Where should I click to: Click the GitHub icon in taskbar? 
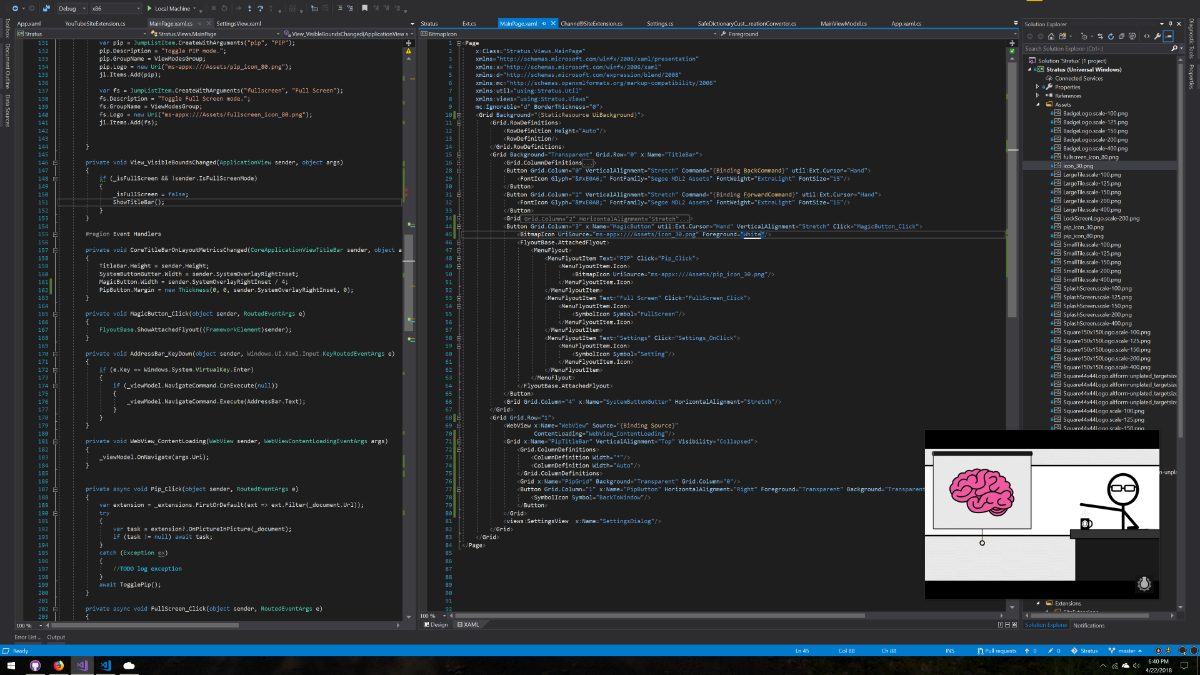pyautogui.click(x=35, y=664)
